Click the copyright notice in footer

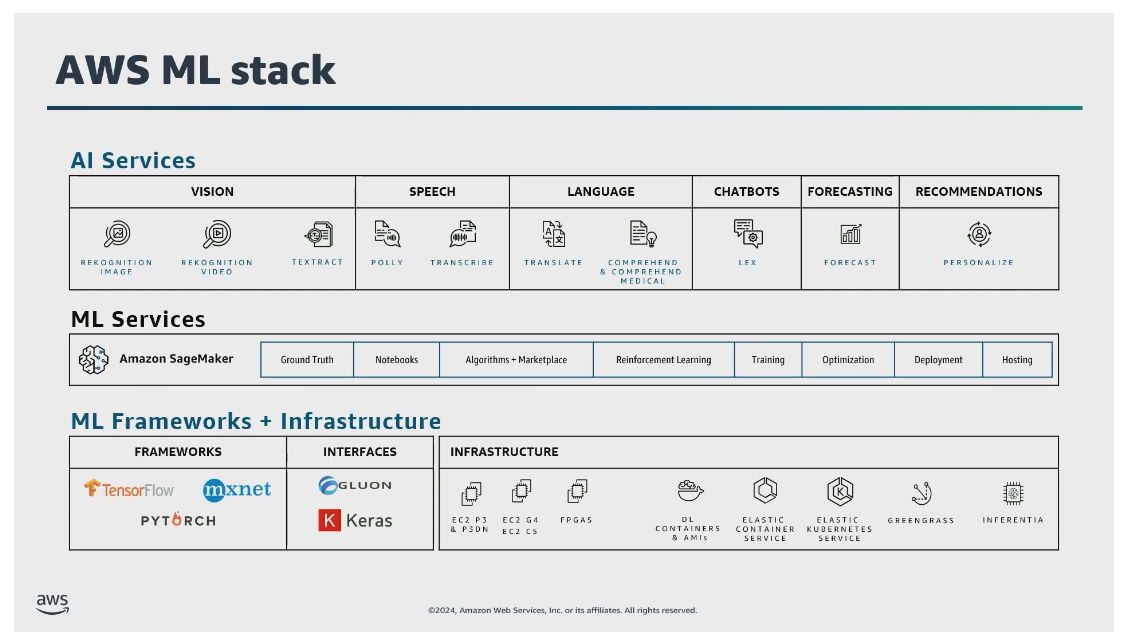[562, 610]
